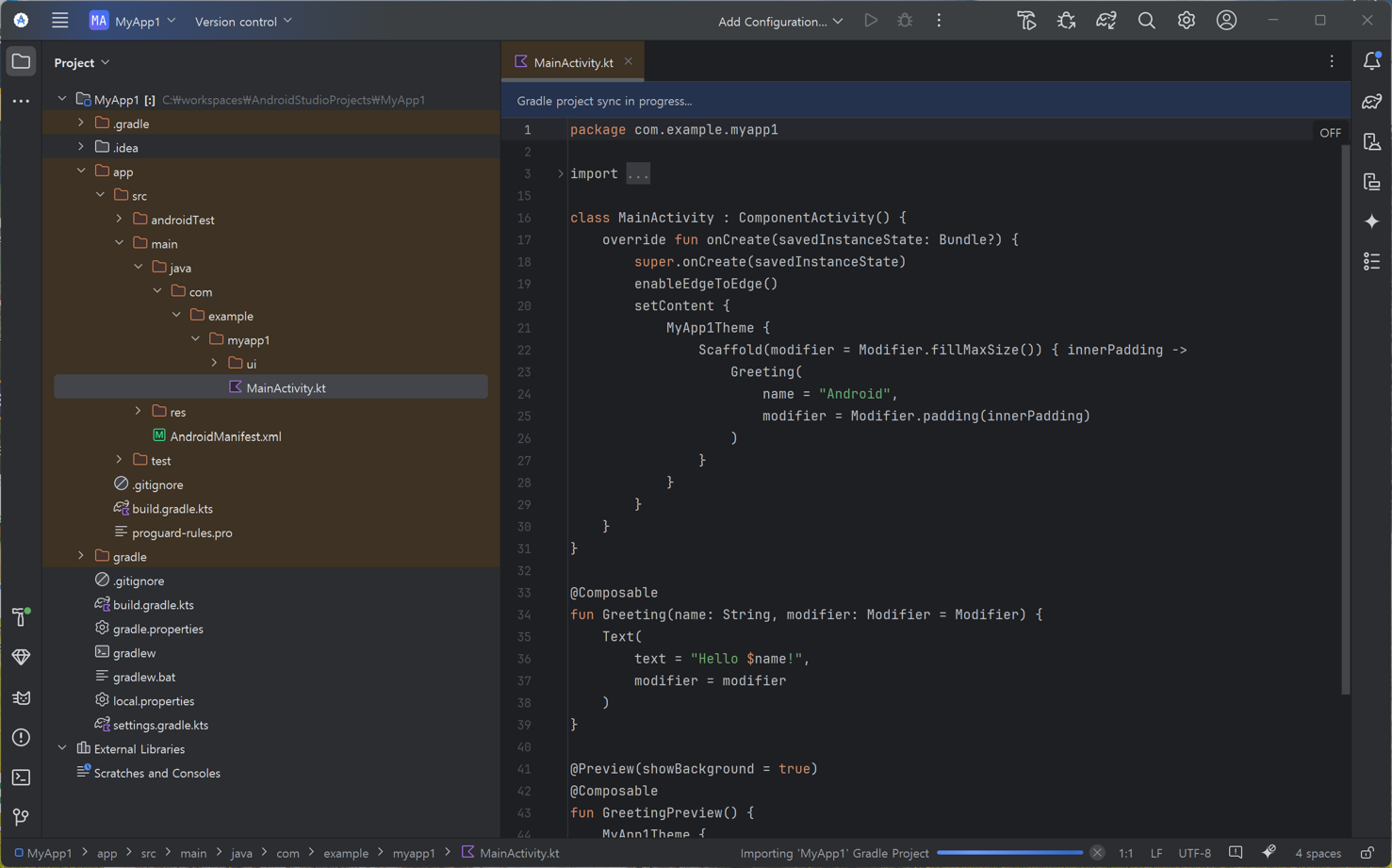The height and width of the screenshot is (868, 1392).
Task: Click 4 spaces indent indicator
Action: [1318, 854]
